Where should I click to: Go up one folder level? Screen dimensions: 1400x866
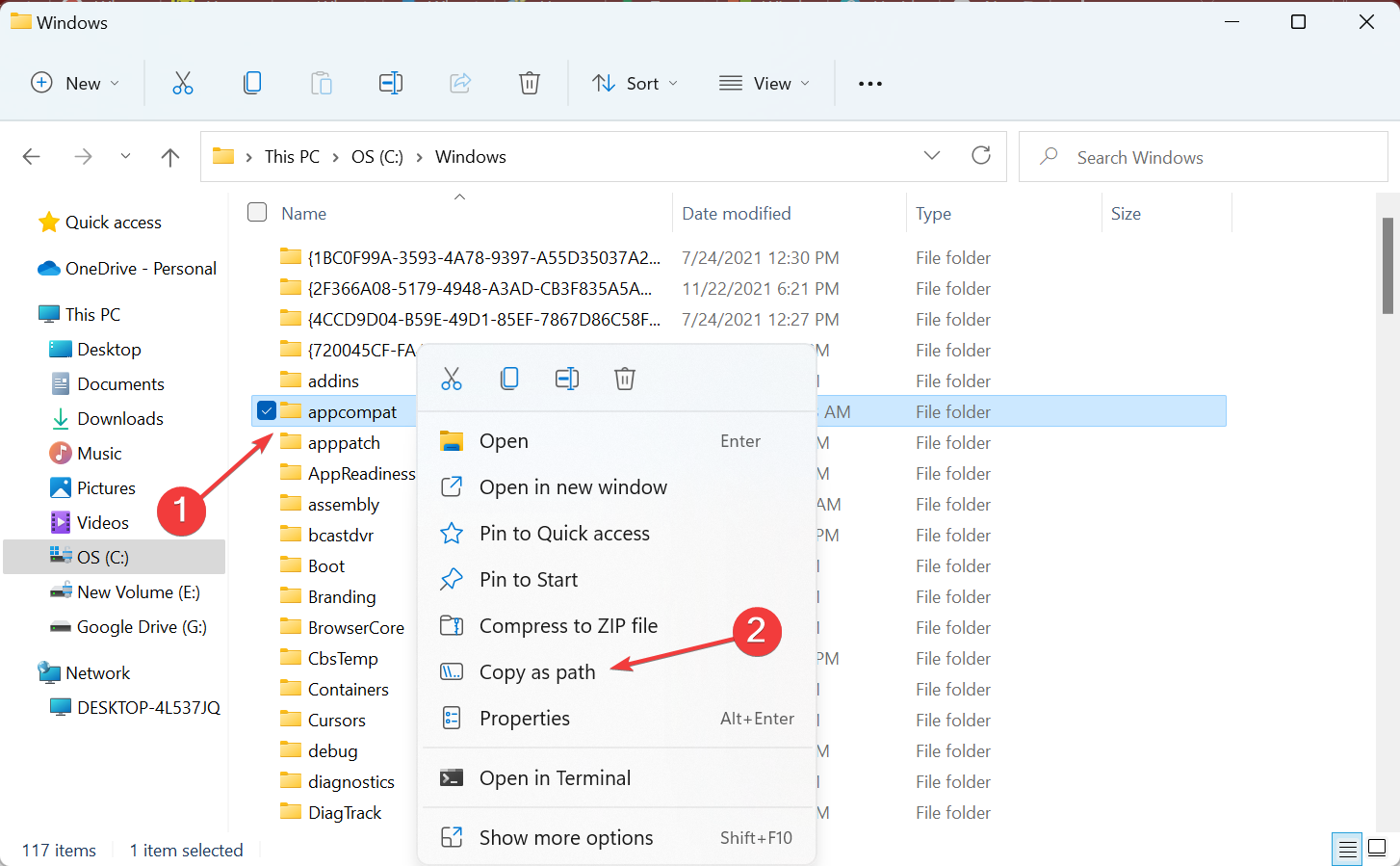(170, 156)
